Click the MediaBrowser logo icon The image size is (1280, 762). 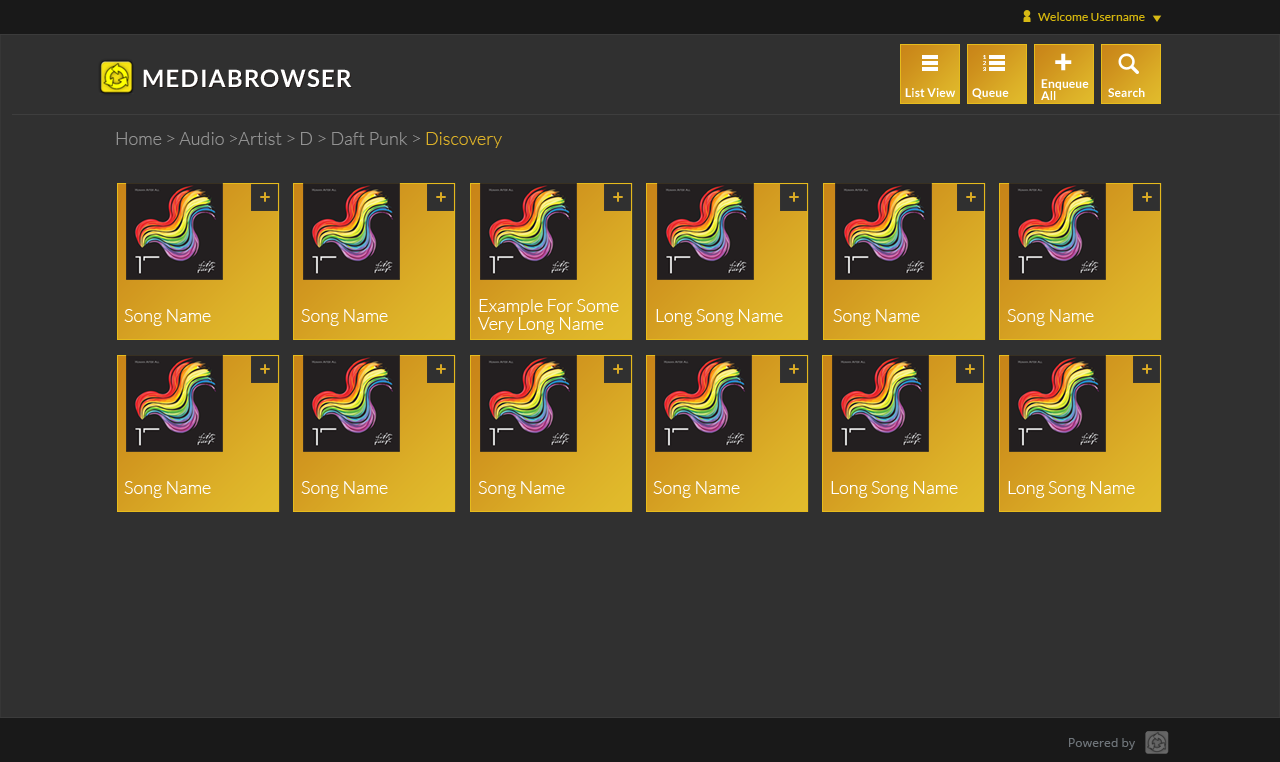coord(117,77)
